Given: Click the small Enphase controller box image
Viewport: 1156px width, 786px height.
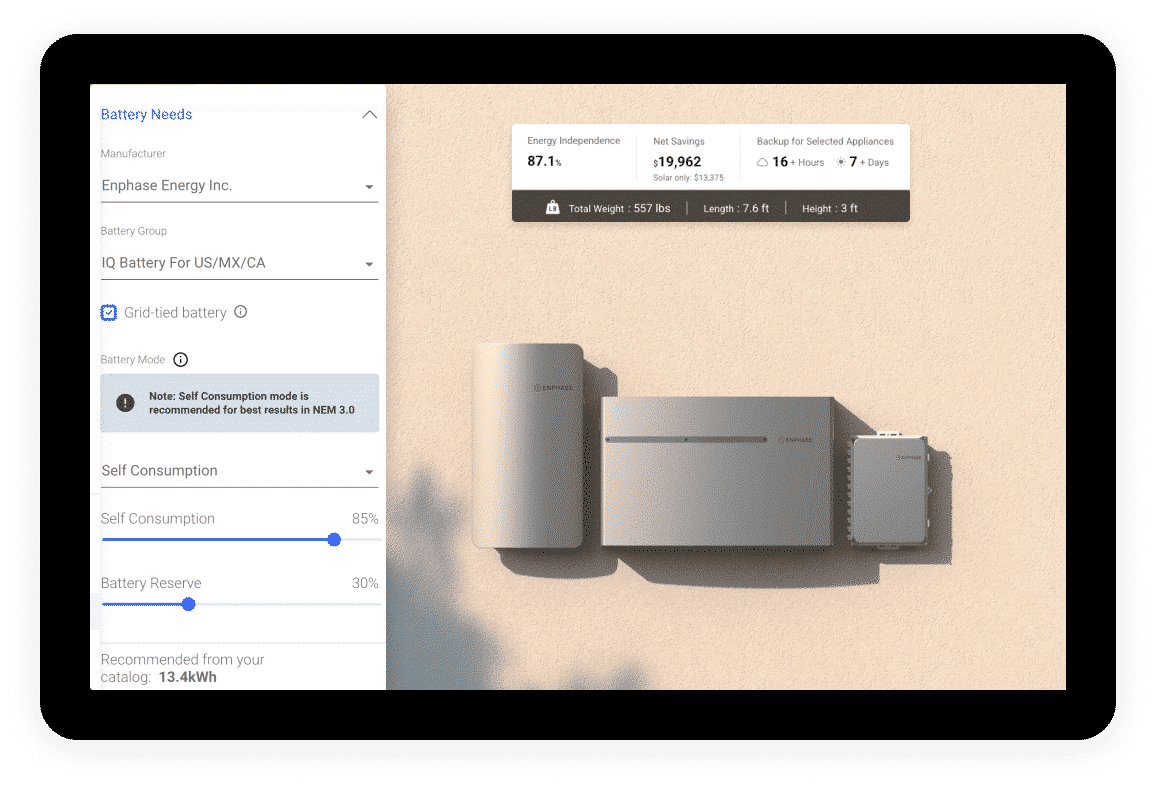Looking at the screenshot, I should tap(890, 490).
